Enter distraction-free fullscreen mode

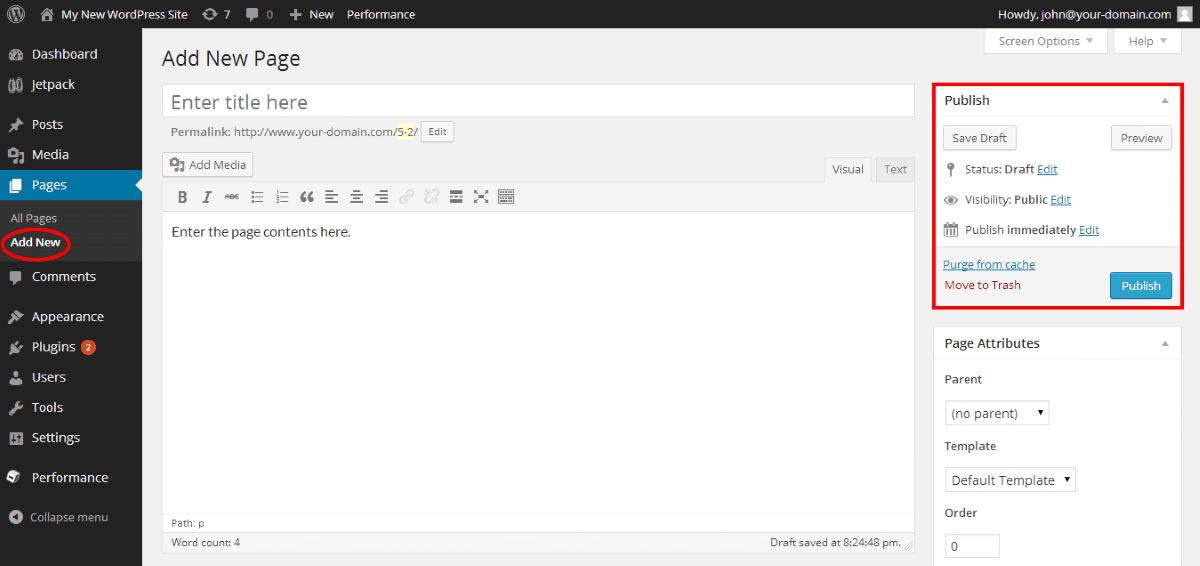[x=481, y=197]
